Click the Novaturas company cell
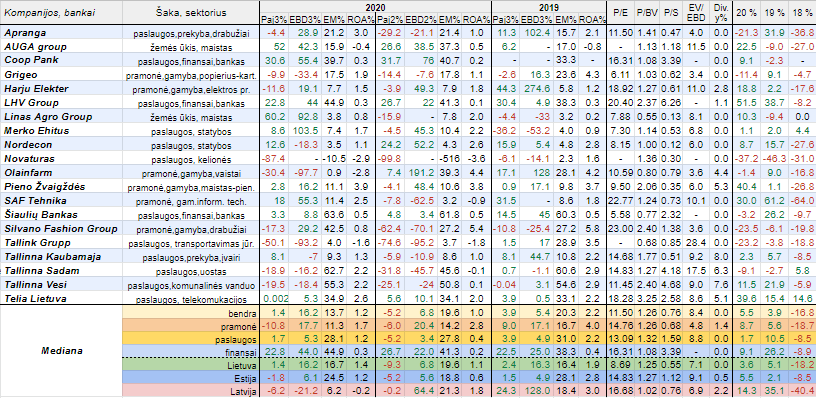Screen dimensions: 816x398 (x=61, y=158)
